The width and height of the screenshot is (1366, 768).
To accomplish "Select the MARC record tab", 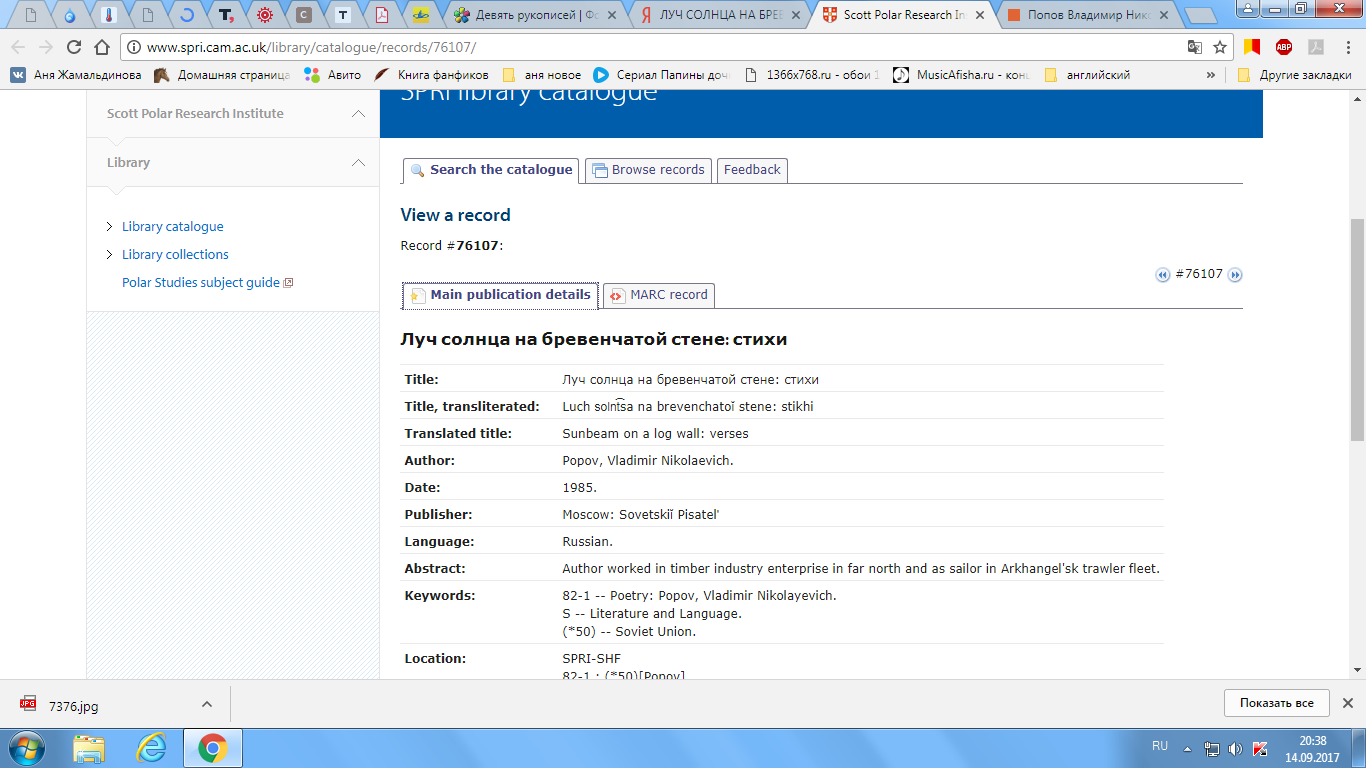I will pos(658,295).
